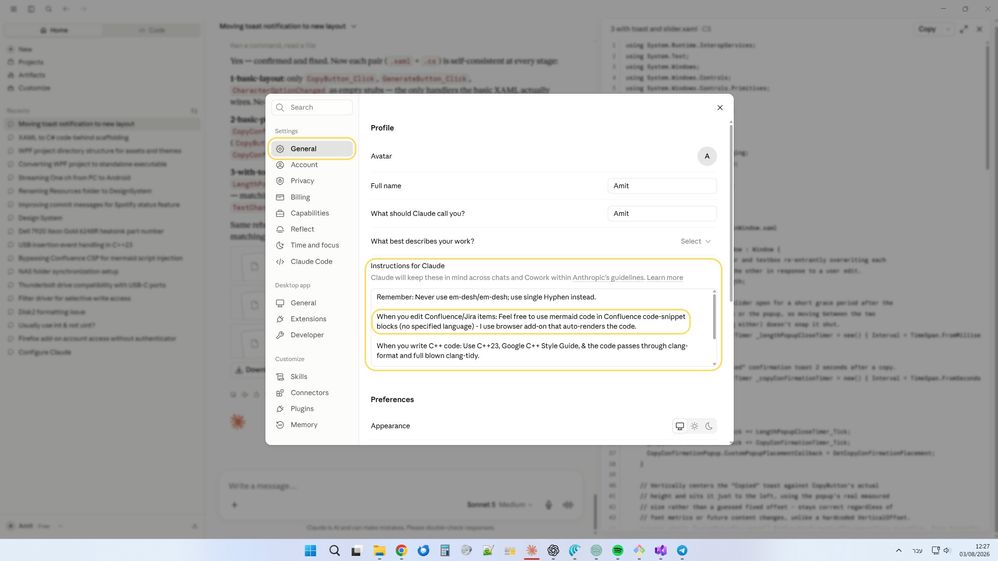The width and height of the screenshot is (998, 561).
Task: Click the microphone icon in the message composer
Action: (x=549, y=505)
